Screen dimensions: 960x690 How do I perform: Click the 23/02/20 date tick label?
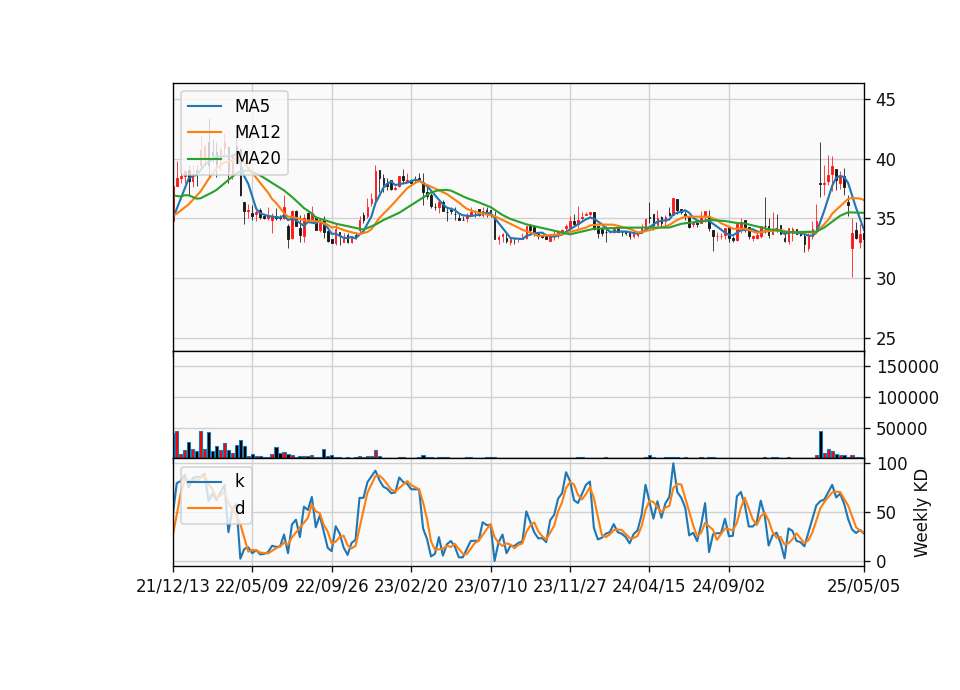tap(411, 586)
